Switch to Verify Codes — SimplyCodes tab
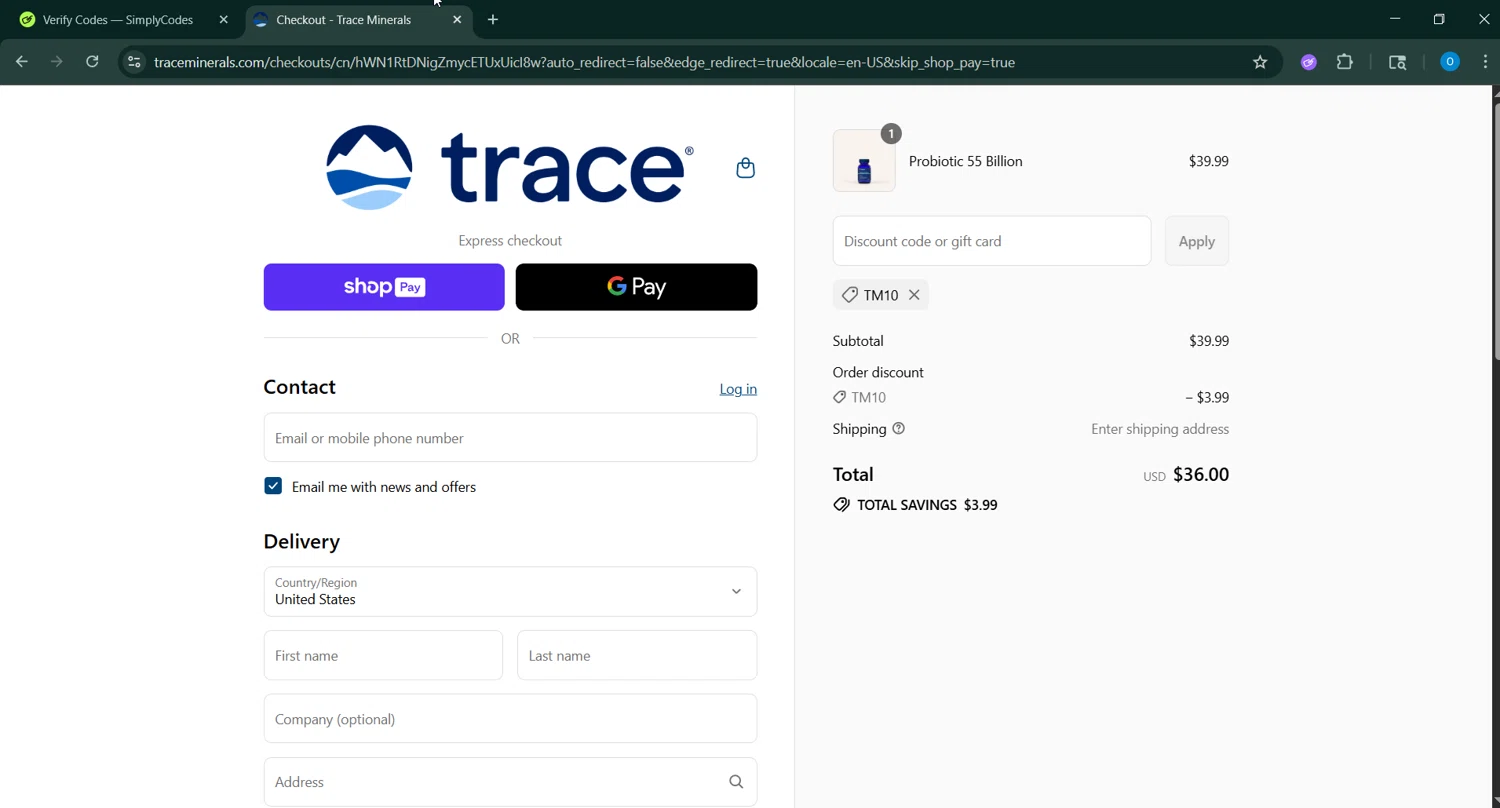 [118, 20]
